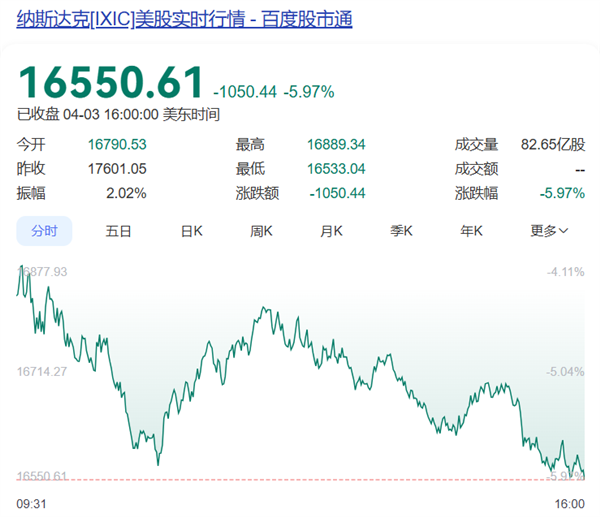Click the 今开 value 16790.53
Screen dimensions: 600x517
117,145
